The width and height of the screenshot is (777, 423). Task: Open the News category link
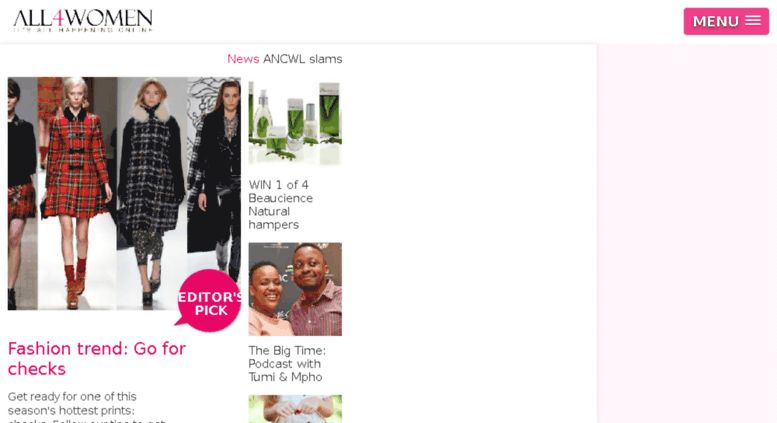pyautogui.click(x=243, y=59)
